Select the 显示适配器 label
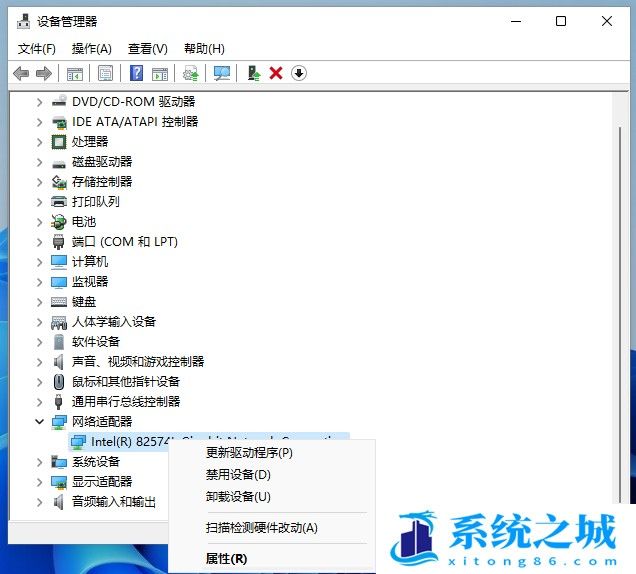 (x=102, y=482)
